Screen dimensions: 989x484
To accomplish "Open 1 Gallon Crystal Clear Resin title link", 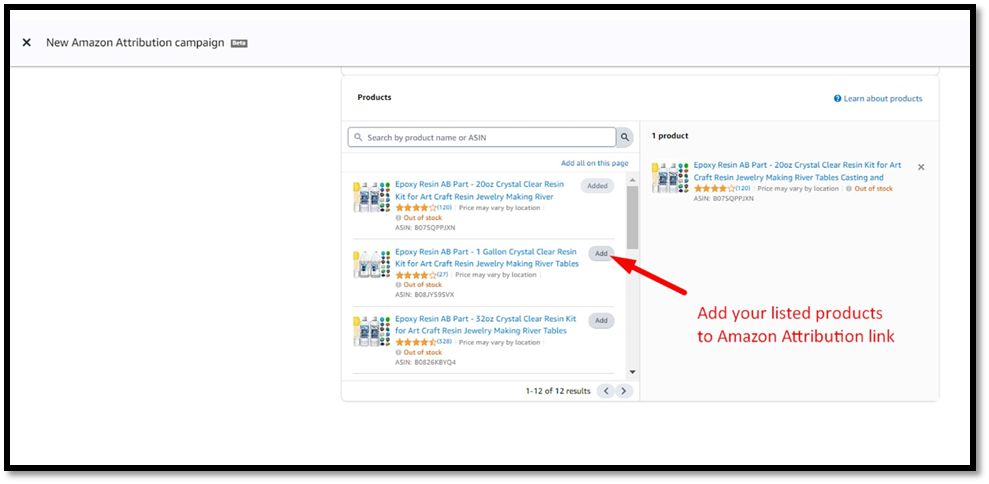I will tap(487, 257).
